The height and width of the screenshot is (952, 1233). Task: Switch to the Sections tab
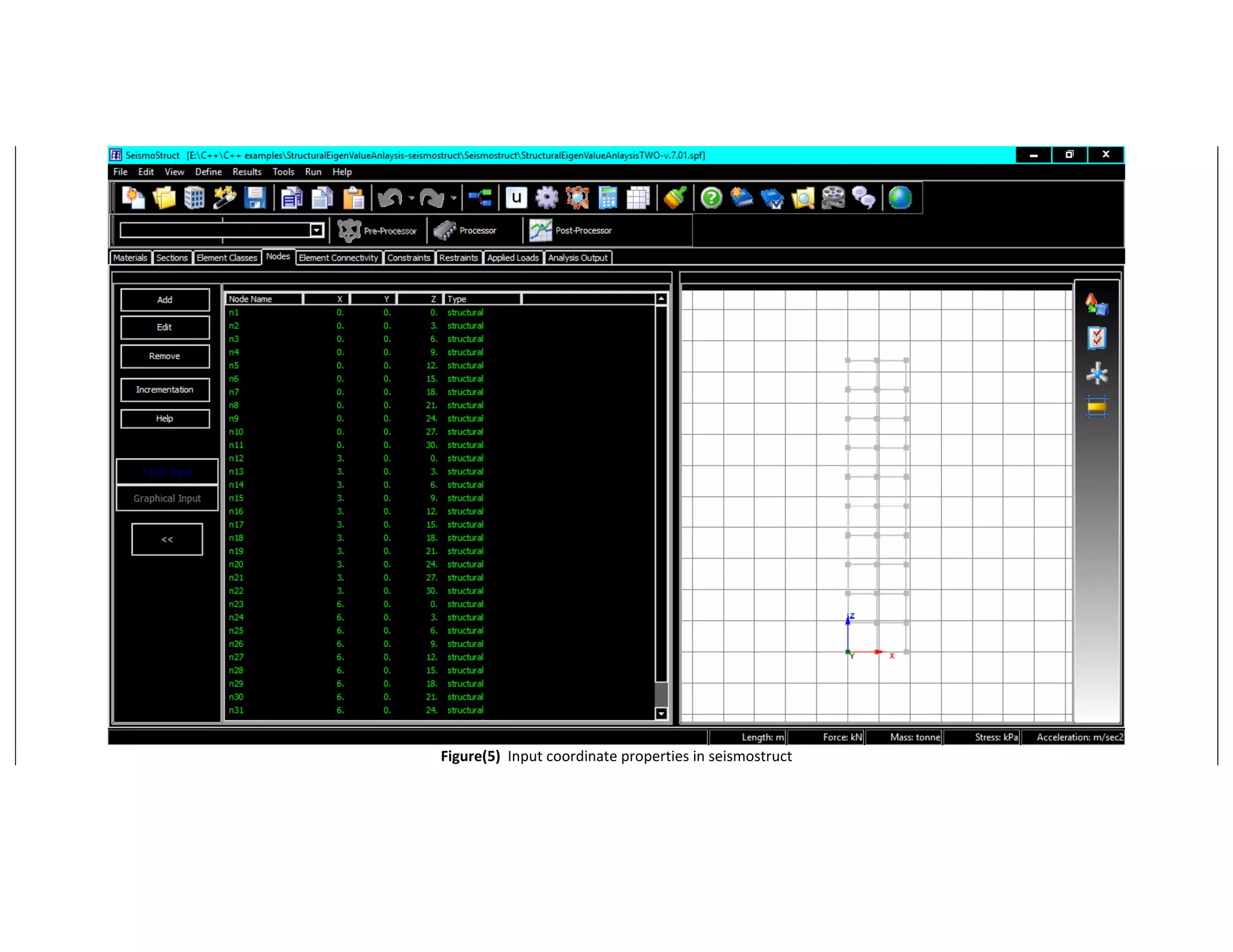[x=172, y=258]
